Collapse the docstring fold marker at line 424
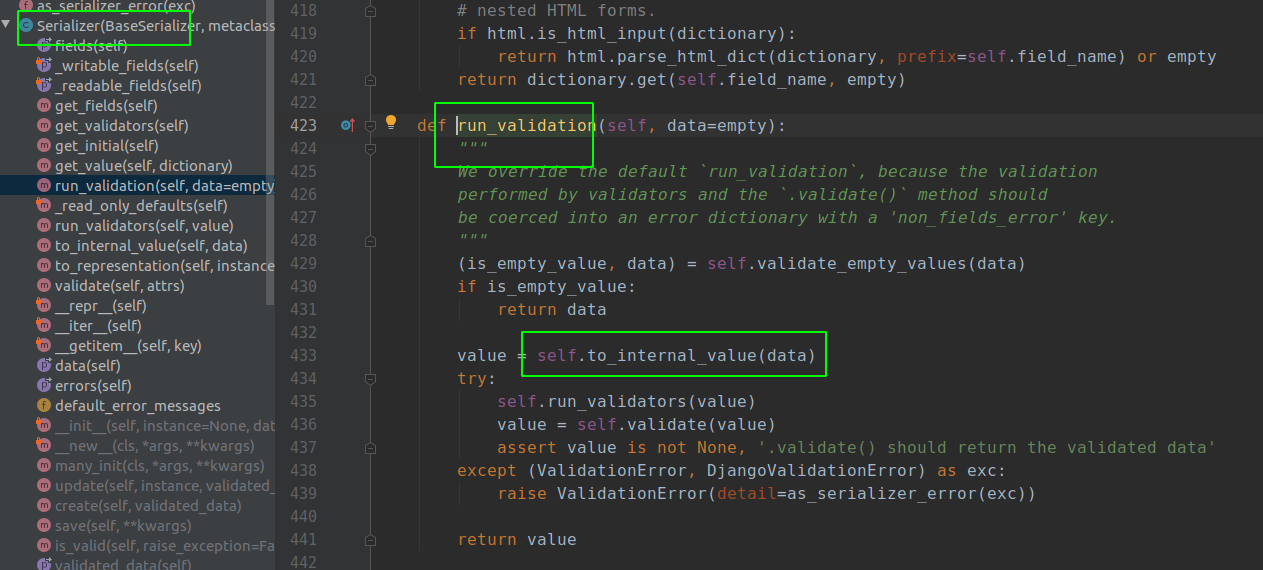1263x570 pixels. [371, 148]
